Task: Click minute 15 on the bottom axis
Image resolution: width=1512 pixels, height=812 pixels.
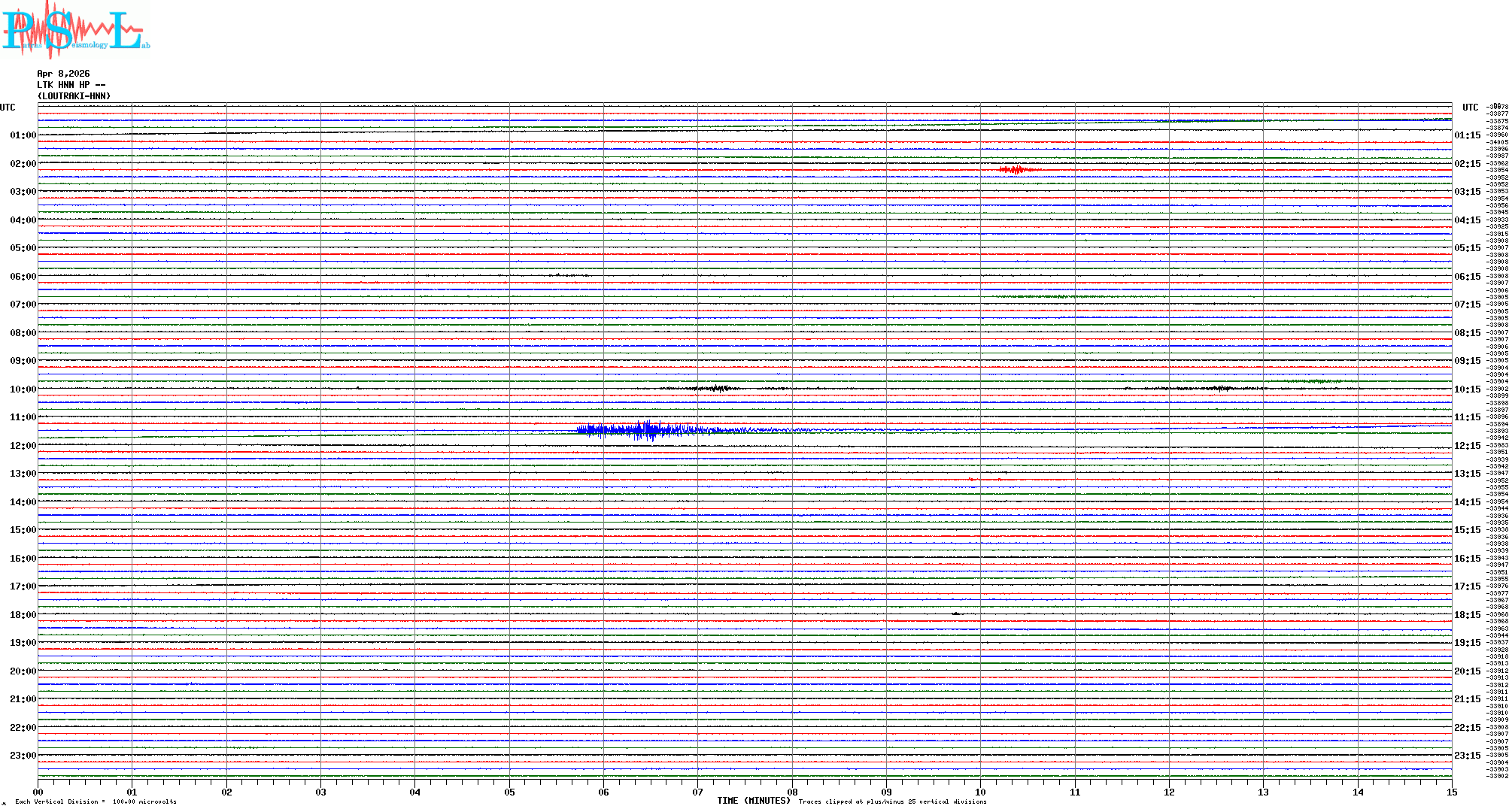Action: coord(1451,792)
